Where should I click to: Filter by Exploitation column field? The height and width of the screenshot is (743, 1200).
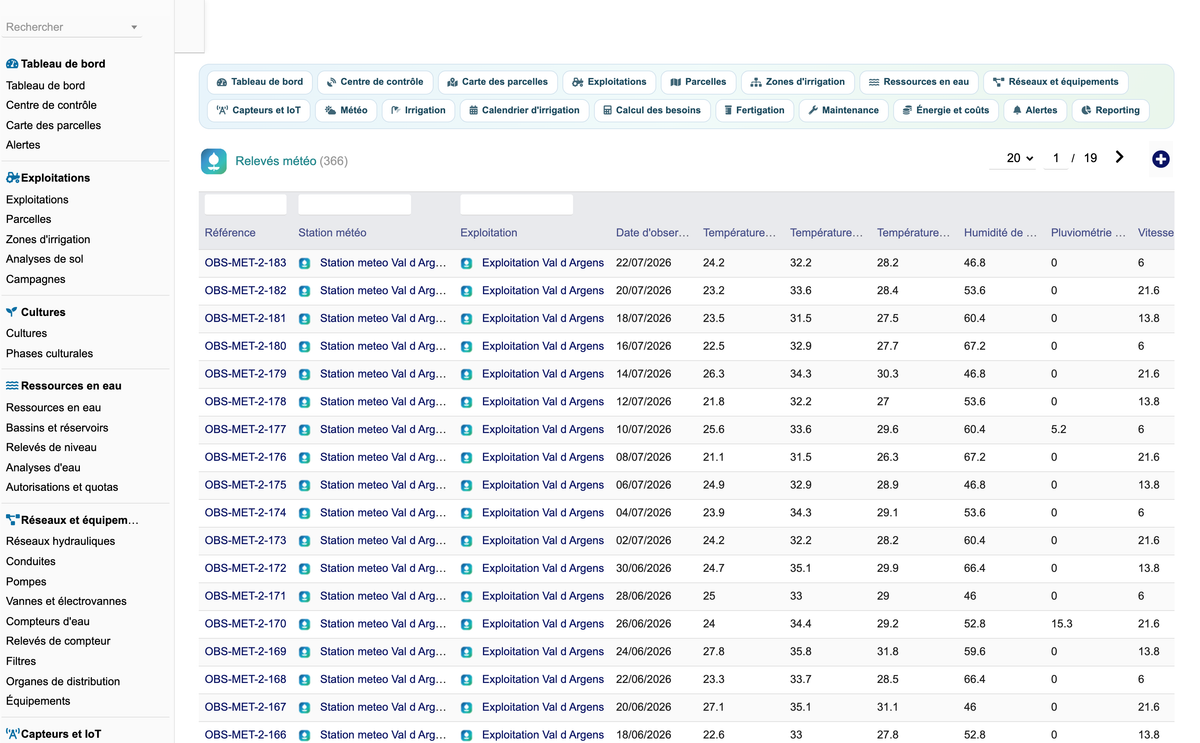tap(517, 204)
